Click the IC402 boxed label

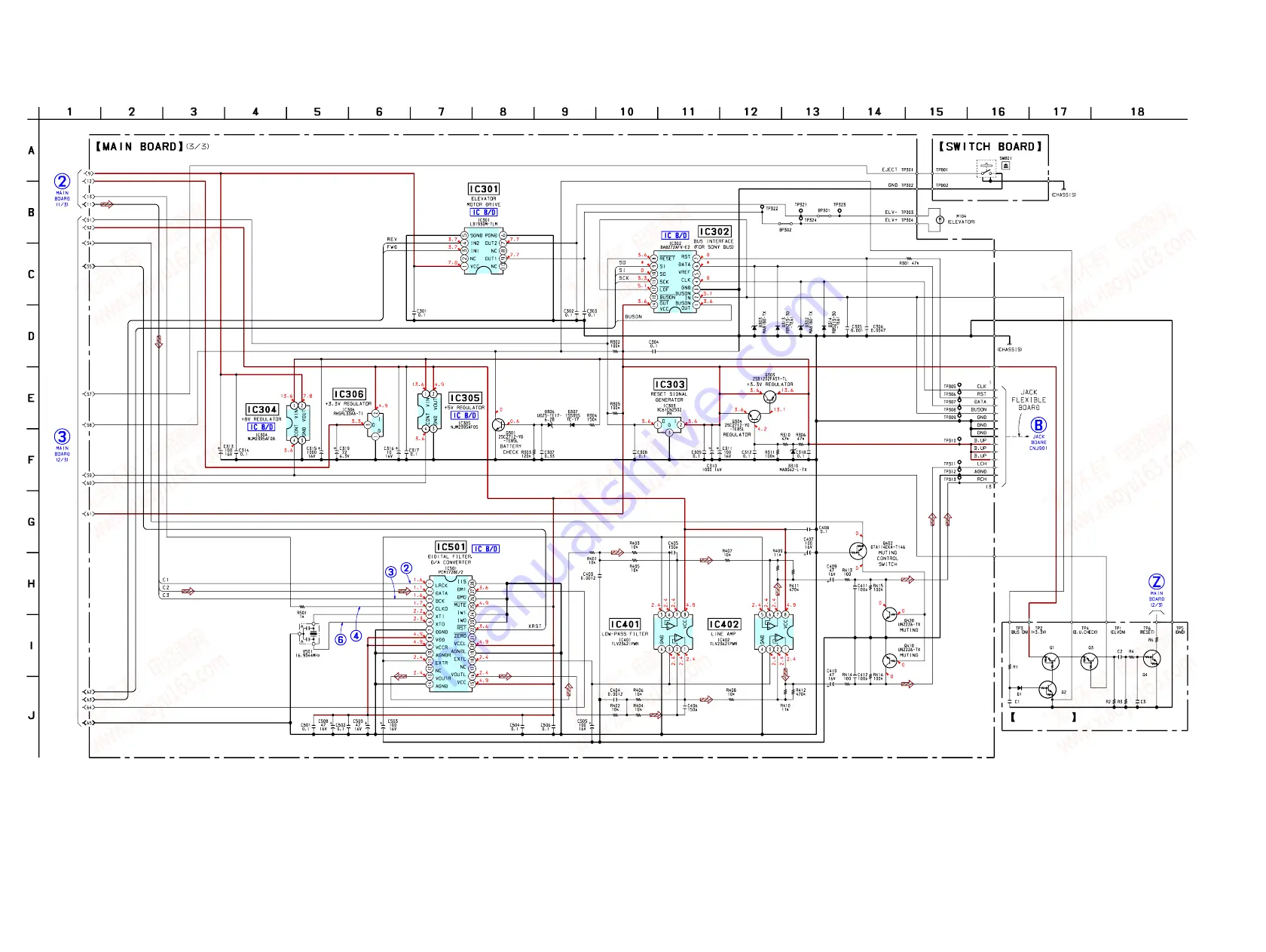tap(724, 624)
